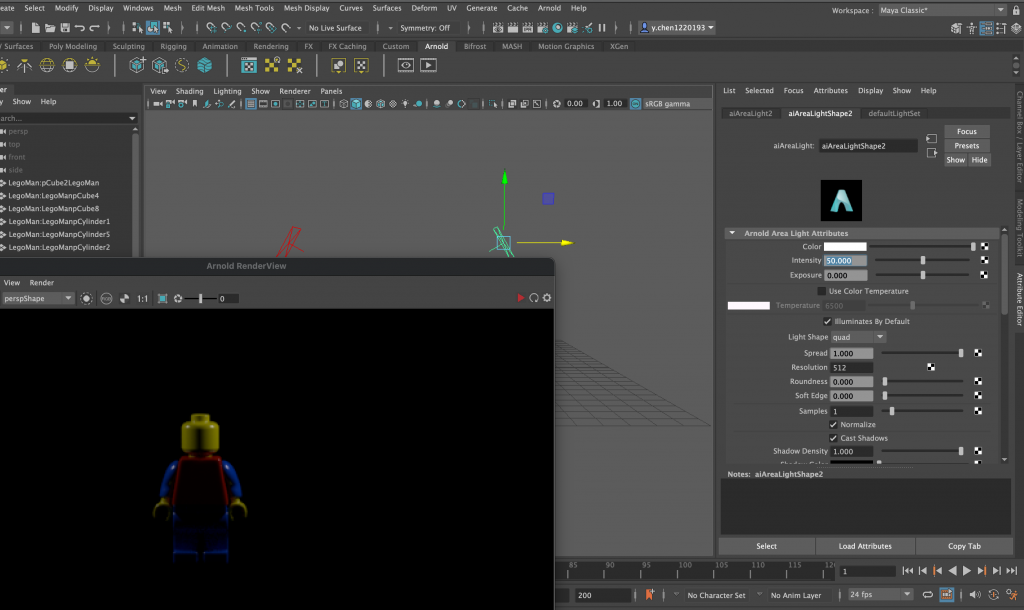Select LegoMan:LegoManpCylinder5 in outliner
Screen dimensions: 1024x610
tap(59, 234)
